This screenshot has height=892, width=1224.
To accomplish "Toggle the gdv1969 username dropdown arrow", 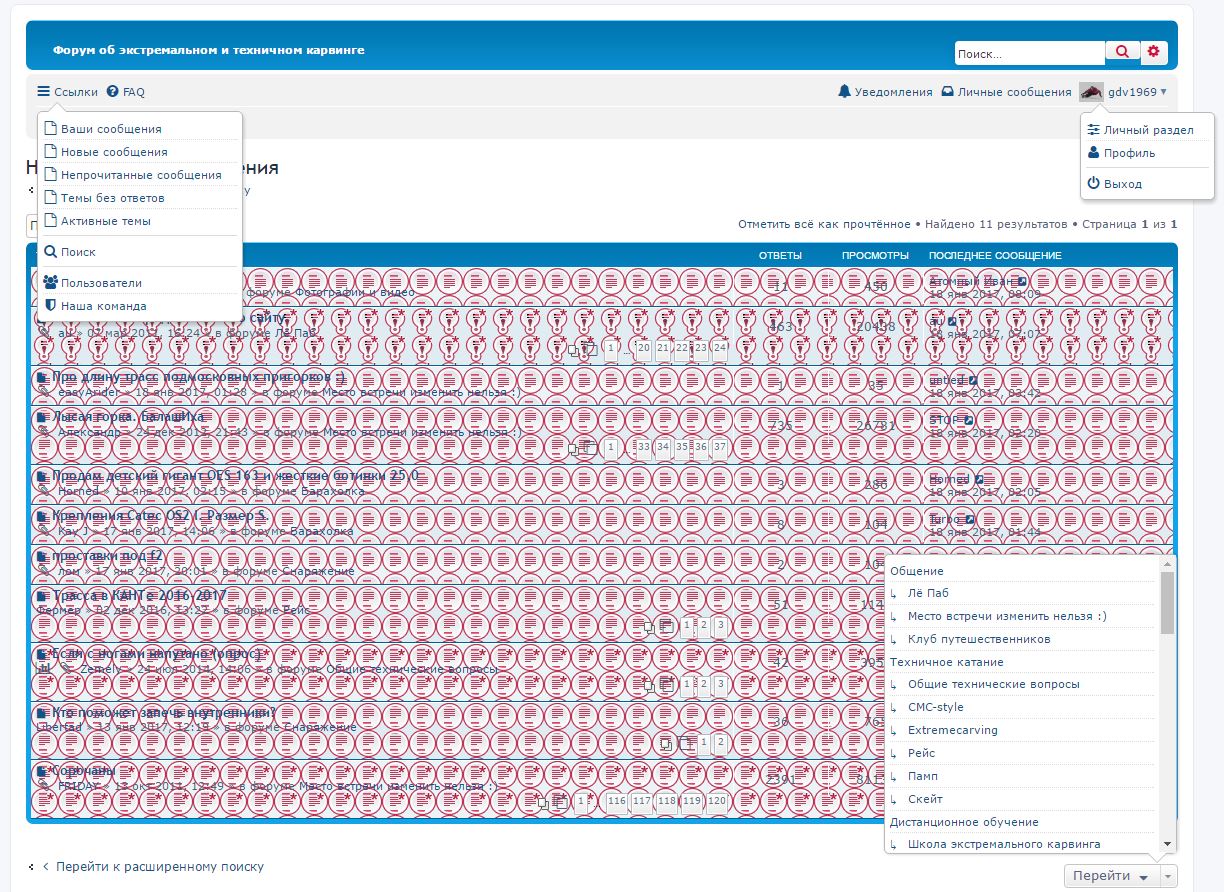I will (x=1163, y=92).
